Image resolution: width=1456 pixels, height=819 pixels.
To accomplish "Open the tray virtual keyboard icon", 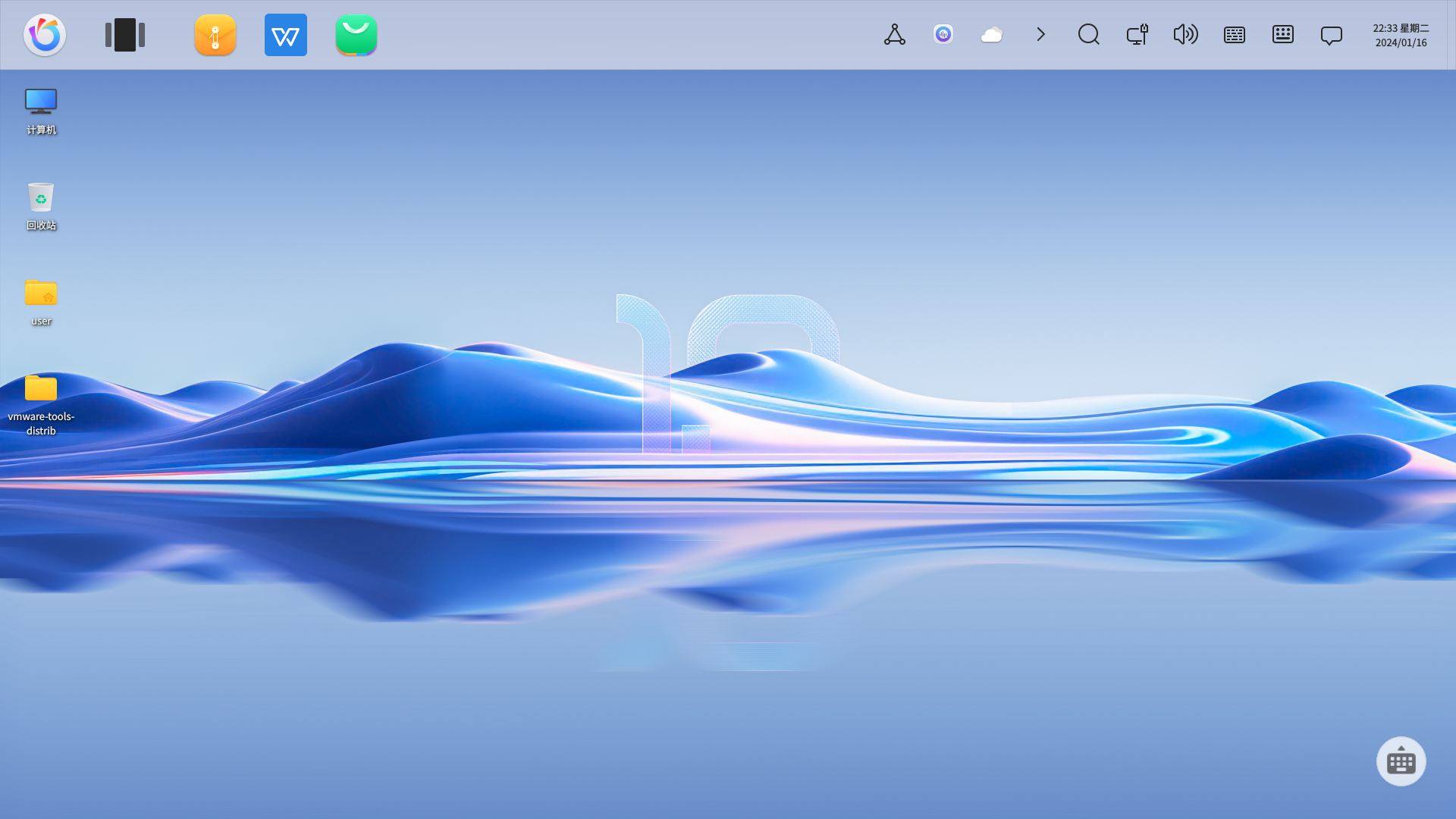I will [x=1283, y=34].
